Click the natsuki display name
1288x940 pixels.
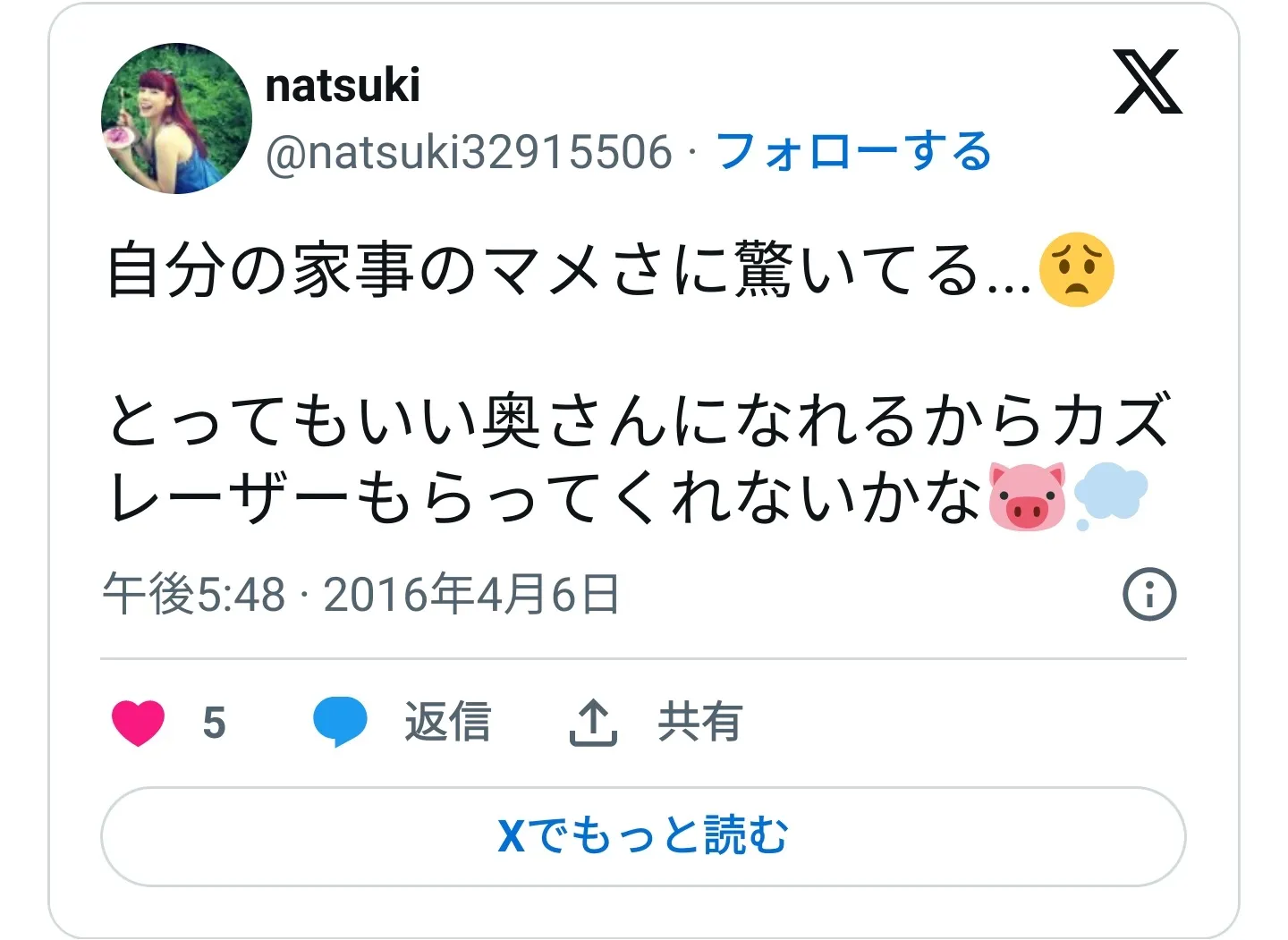coord(343,85)
